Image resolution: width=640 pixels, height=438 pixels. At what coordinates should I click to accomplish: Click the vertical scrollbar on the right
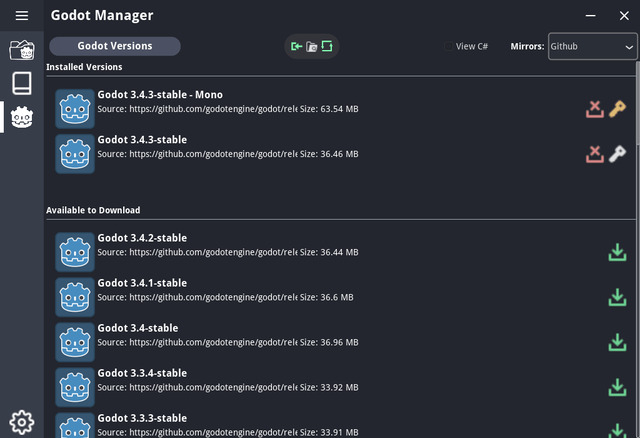[x=637, y=102]
